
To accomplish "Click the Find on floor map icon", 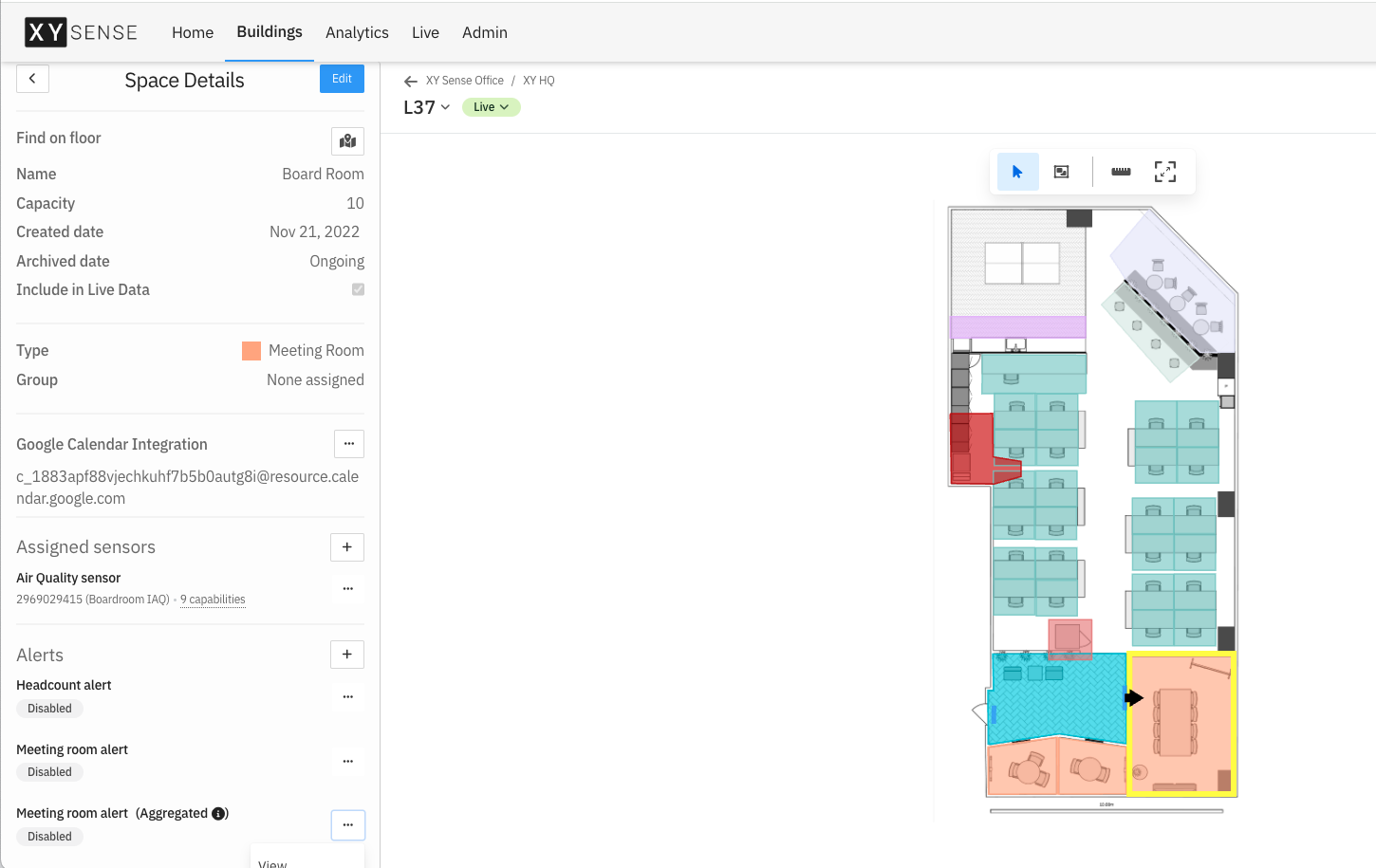I will (347, 141).
